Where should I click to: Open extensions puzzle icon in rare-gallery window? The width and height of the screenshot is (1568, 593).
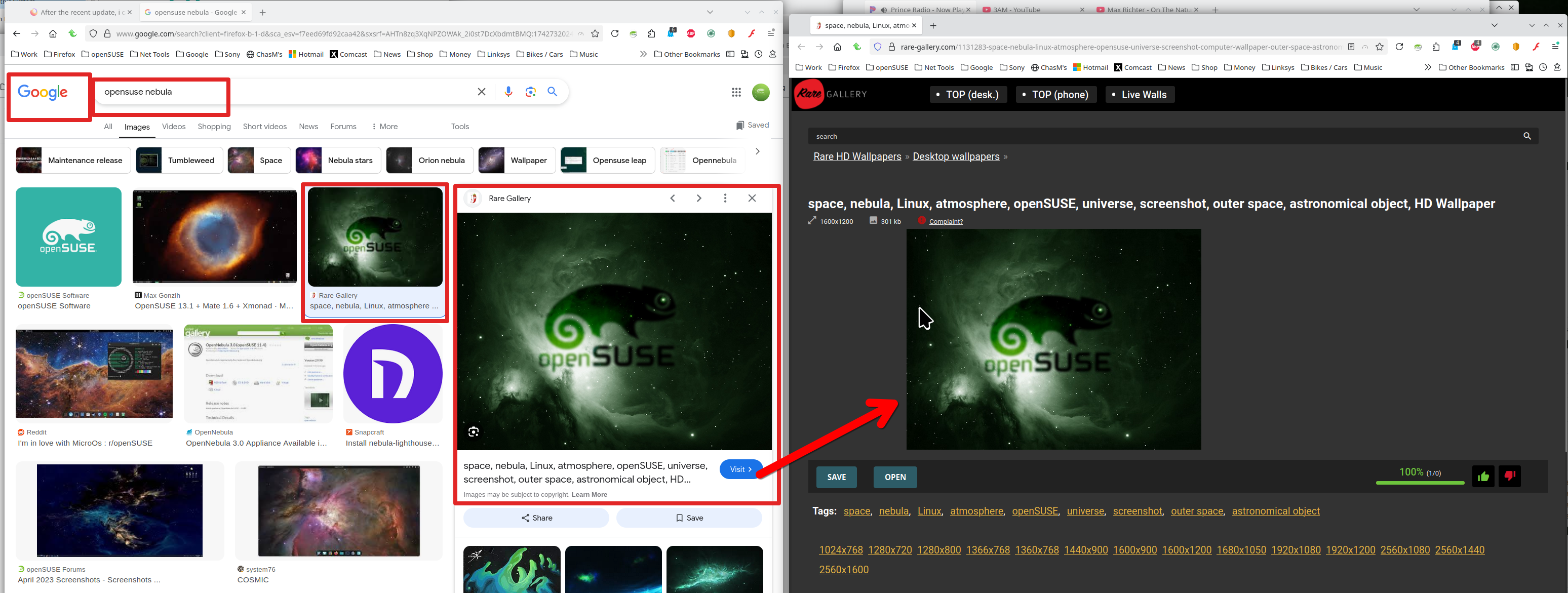click(x=1436, y=47)
